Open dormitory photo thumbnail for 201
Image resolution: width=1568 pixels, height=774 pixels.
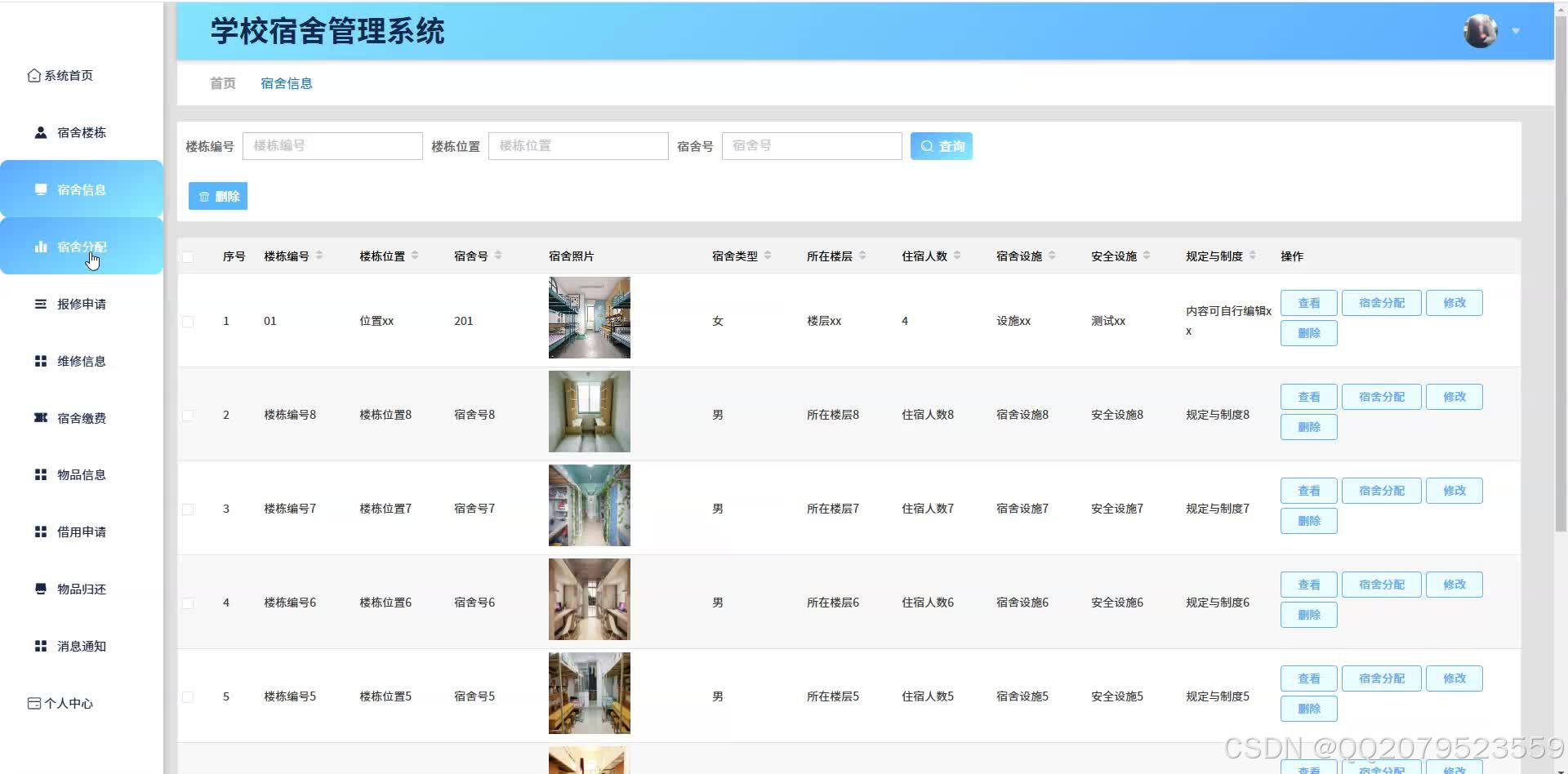pos(590,318)
